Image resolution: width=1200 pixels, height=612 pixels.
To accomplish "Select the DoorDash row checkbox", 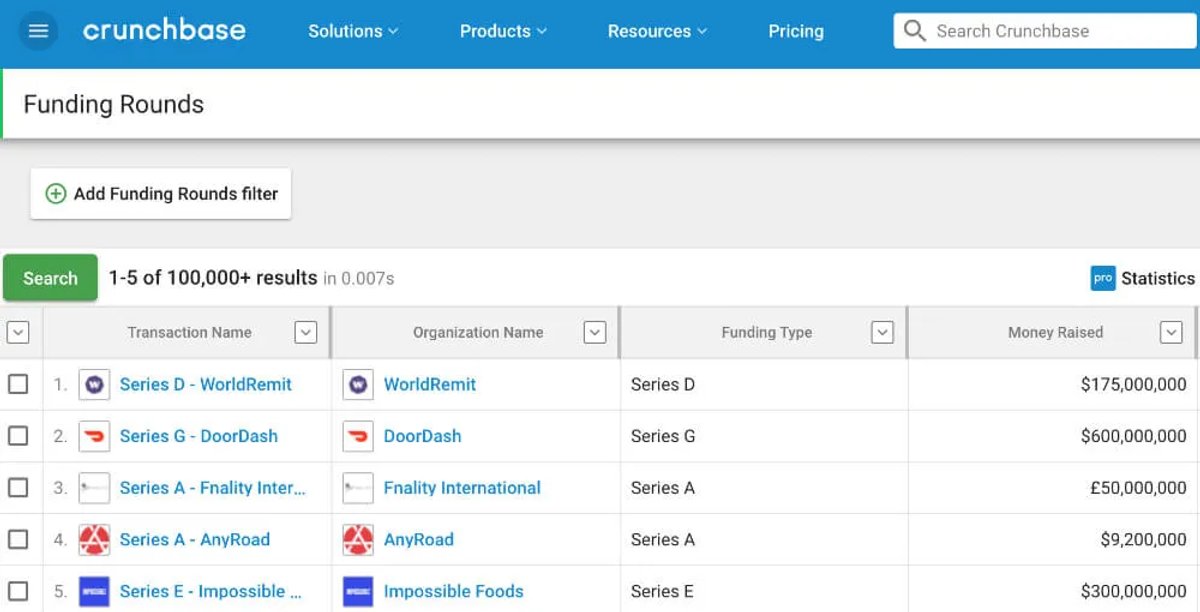I will pyautogui.click(x=18, y=436).
